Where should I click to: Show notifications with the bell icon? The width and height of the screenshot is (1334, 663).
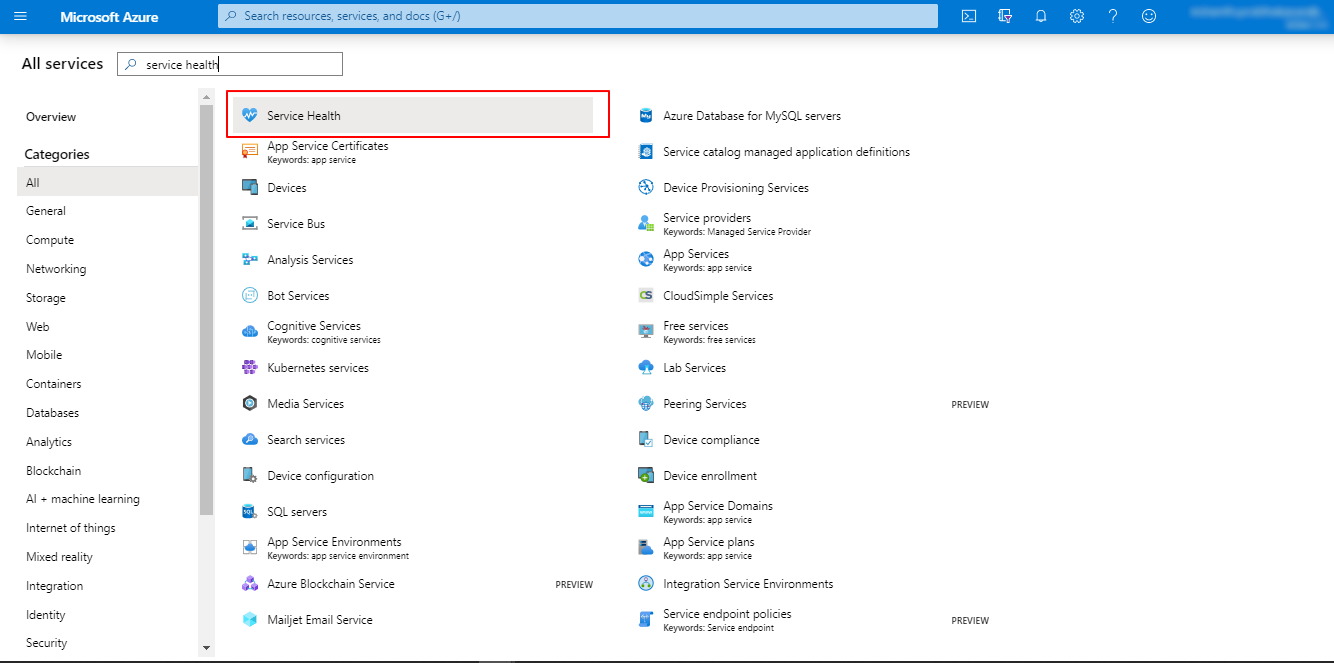[x=1041, y=16]
